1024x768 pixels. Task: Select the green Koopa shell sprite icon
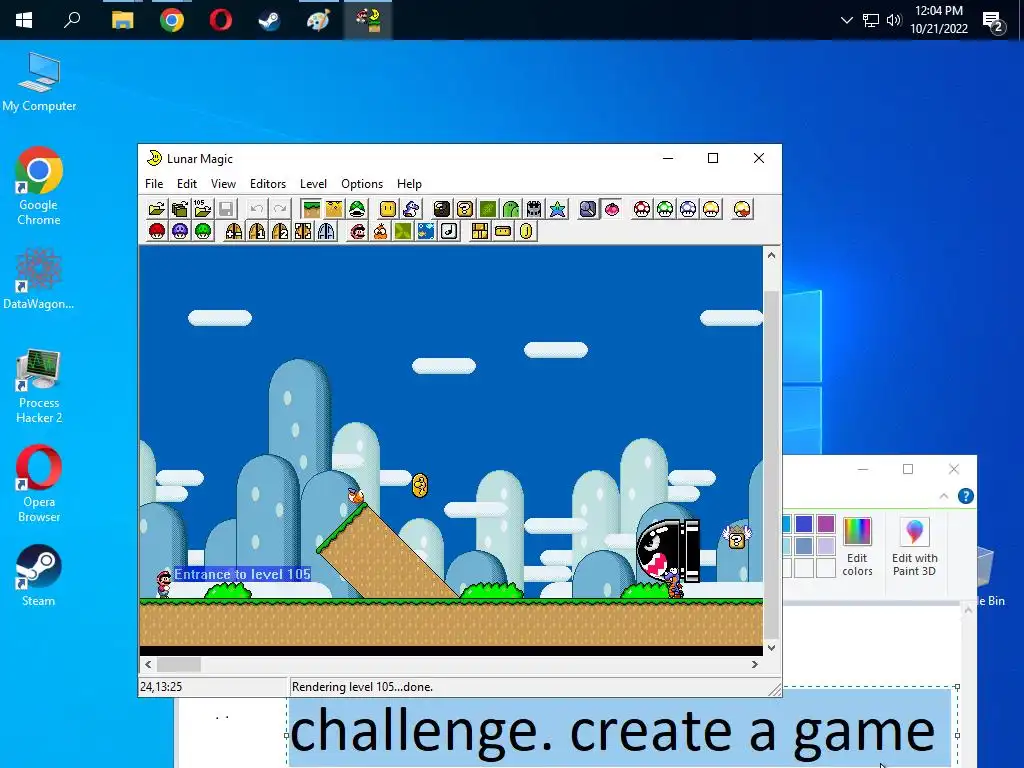click(x=357, y=209)
